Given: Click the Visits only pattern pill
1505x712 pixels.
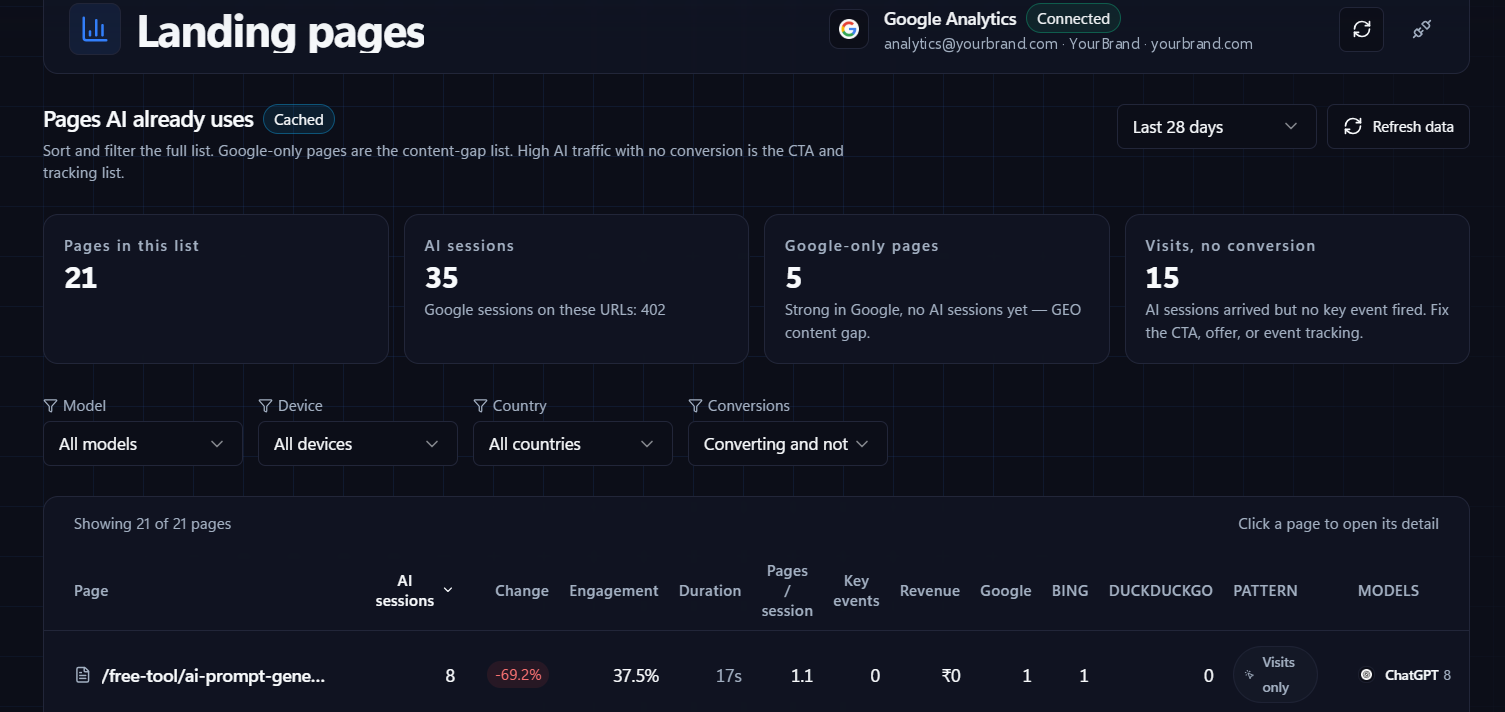Looking at the screenshot, I should click(x=1275, y=675).
